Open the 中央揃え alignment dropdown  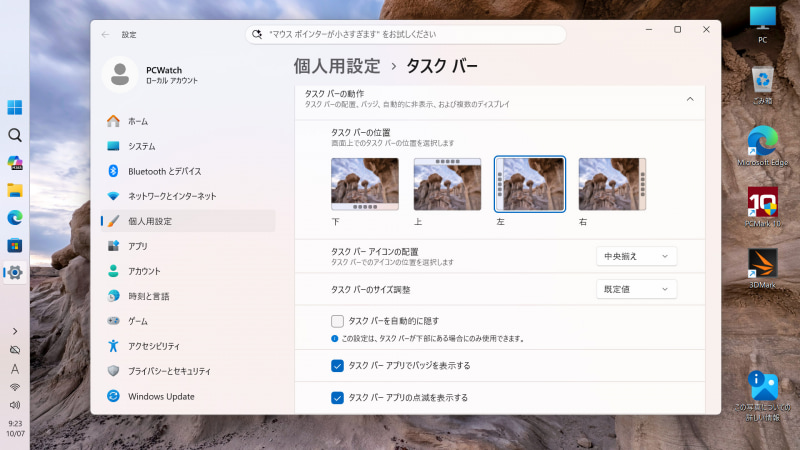[636, 256]
